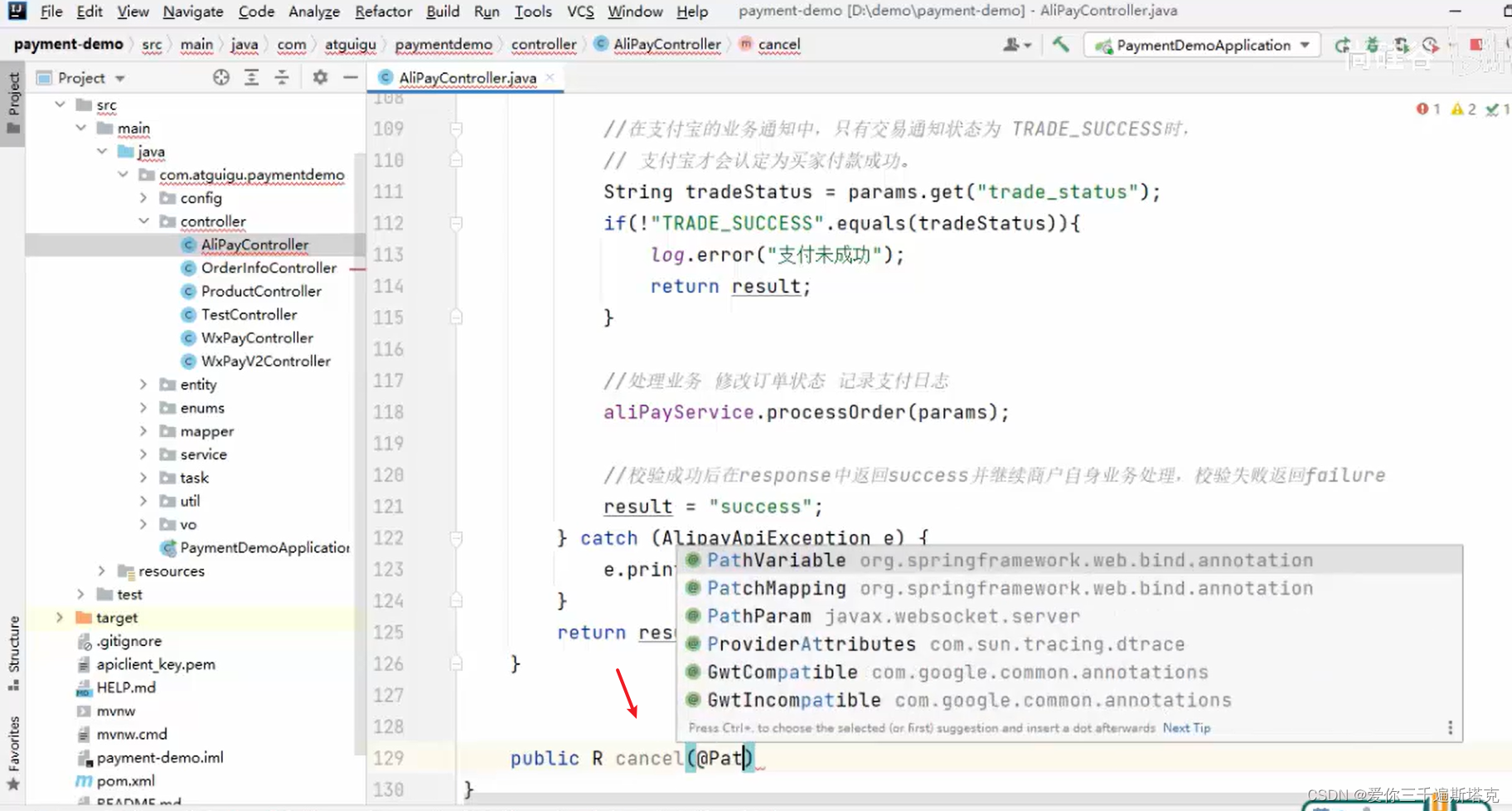This screenshot has height=811, width=1512.
Task: Open the Analyze menu
Action: [x=313, y=11]
